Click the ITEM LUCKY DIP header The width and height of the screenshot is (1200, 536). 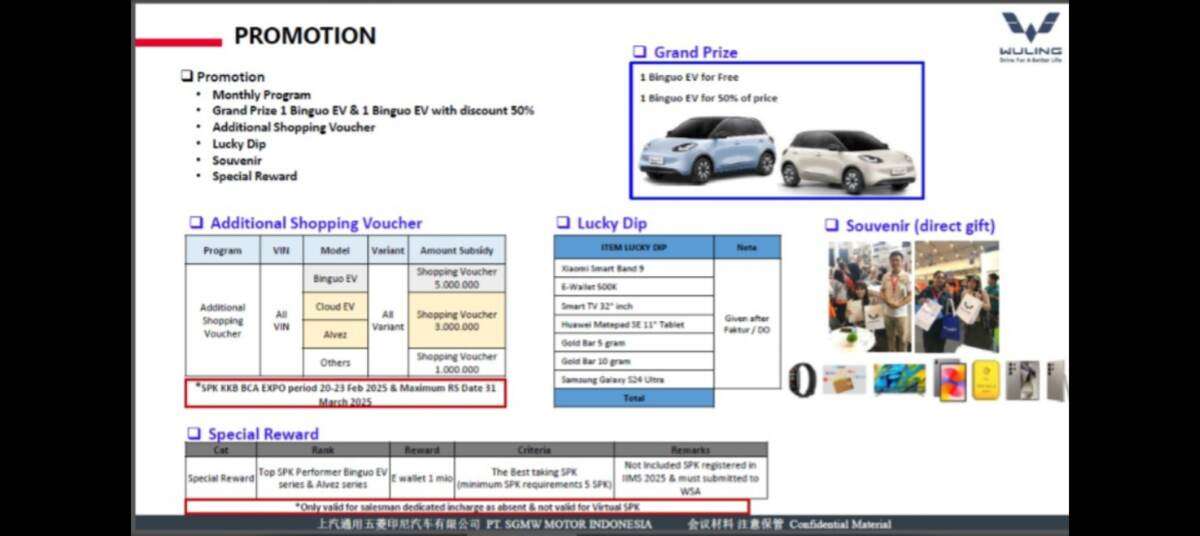pos(634,247)
